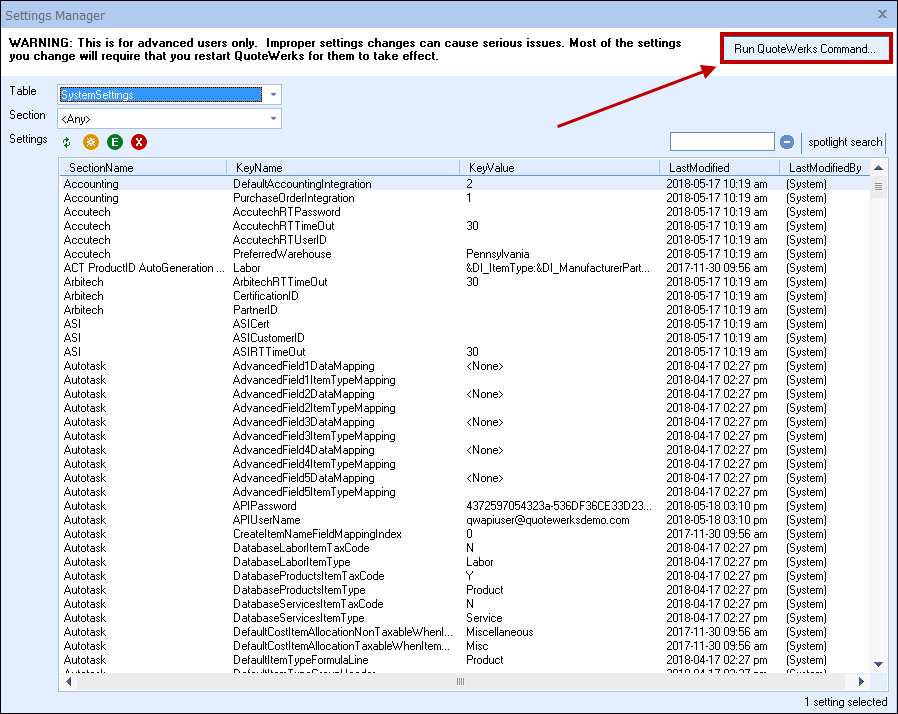Screen dimensions: 898x714
Task: Click into the spotlight search text box
Action: tap(721, 142)
